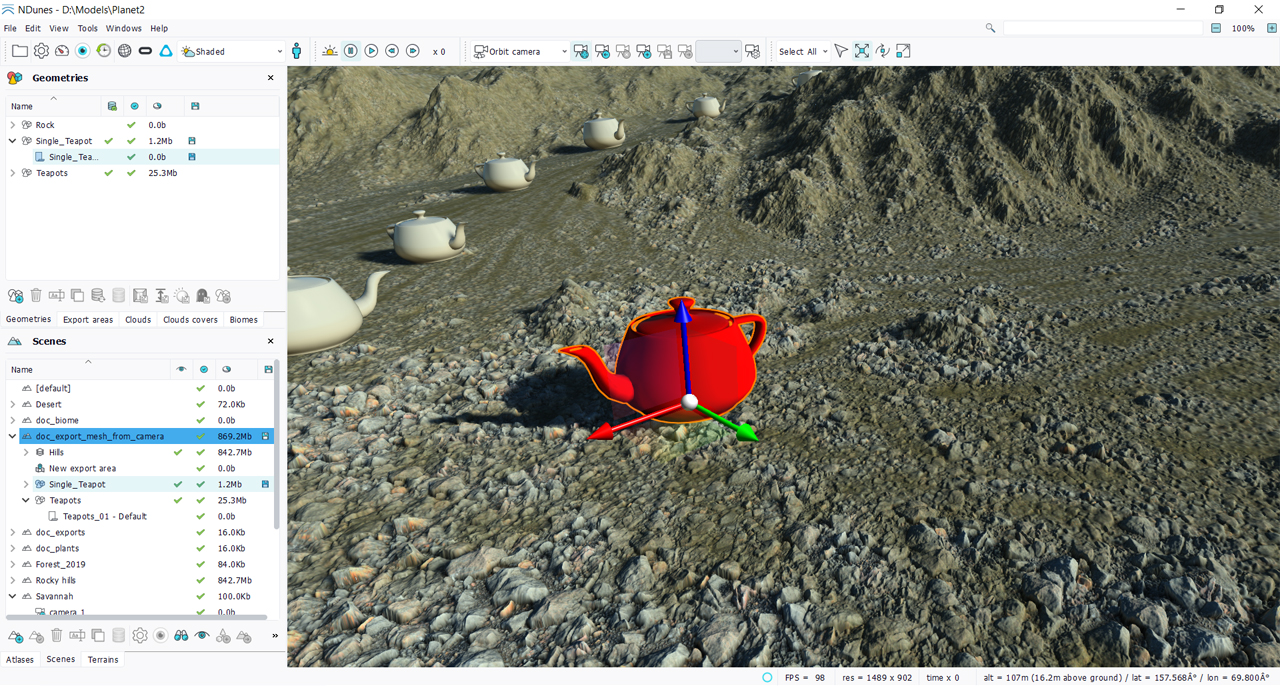Click the open folder icon in toolbar

point(19,51)
